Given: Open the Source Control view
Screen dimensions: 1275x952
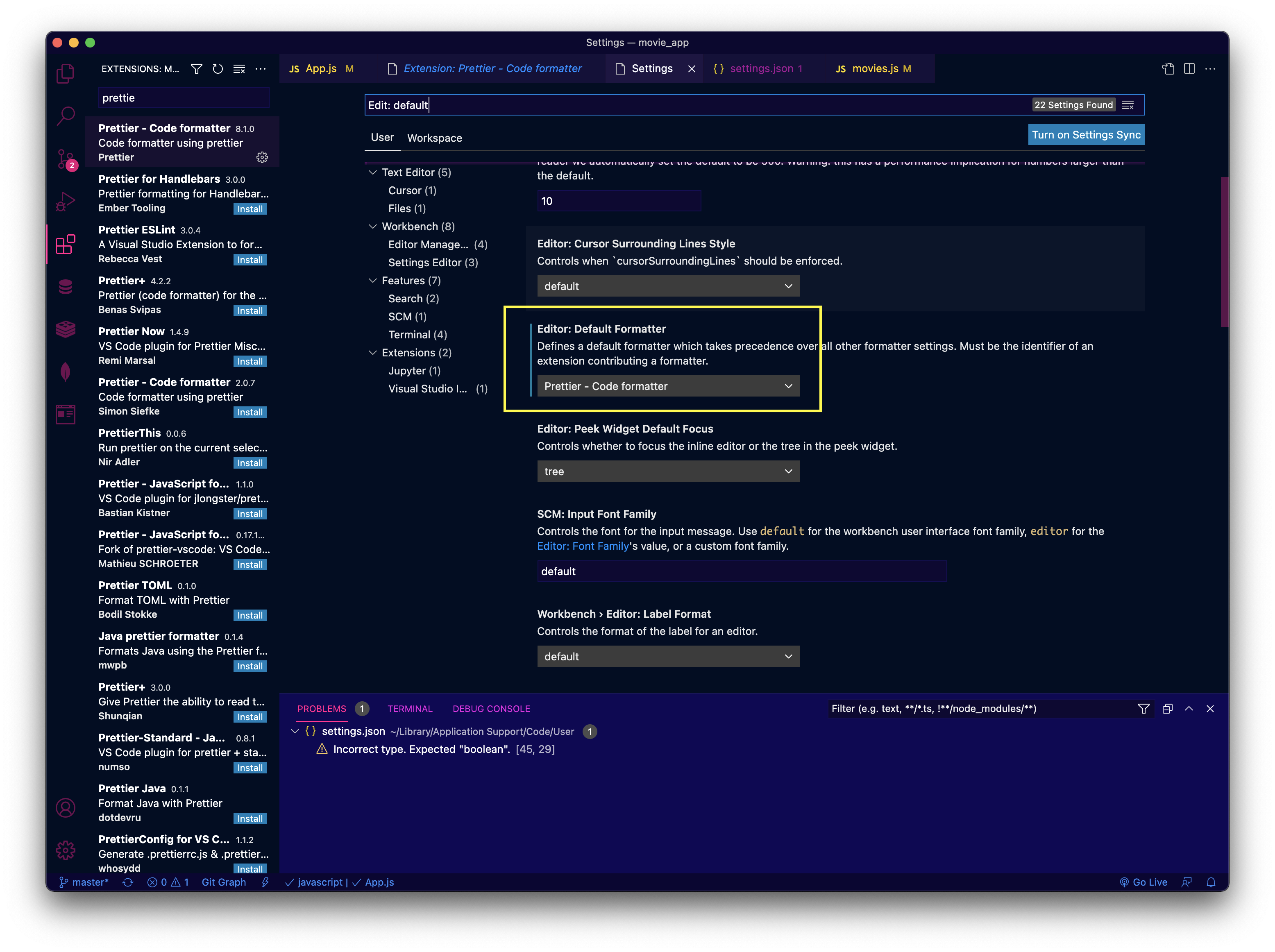Looking at the screenshot, I should (x=65, y=159).
